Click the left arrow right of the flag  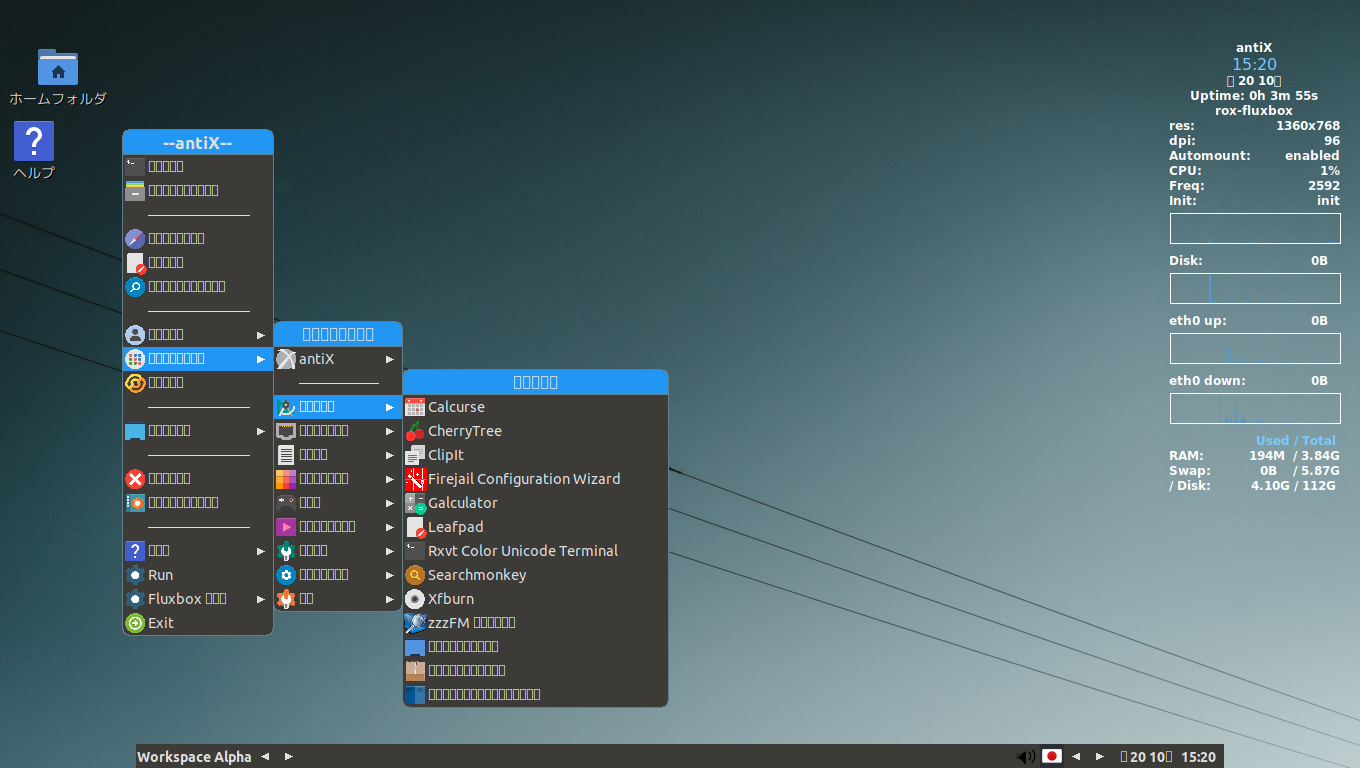pos(1076,757)
